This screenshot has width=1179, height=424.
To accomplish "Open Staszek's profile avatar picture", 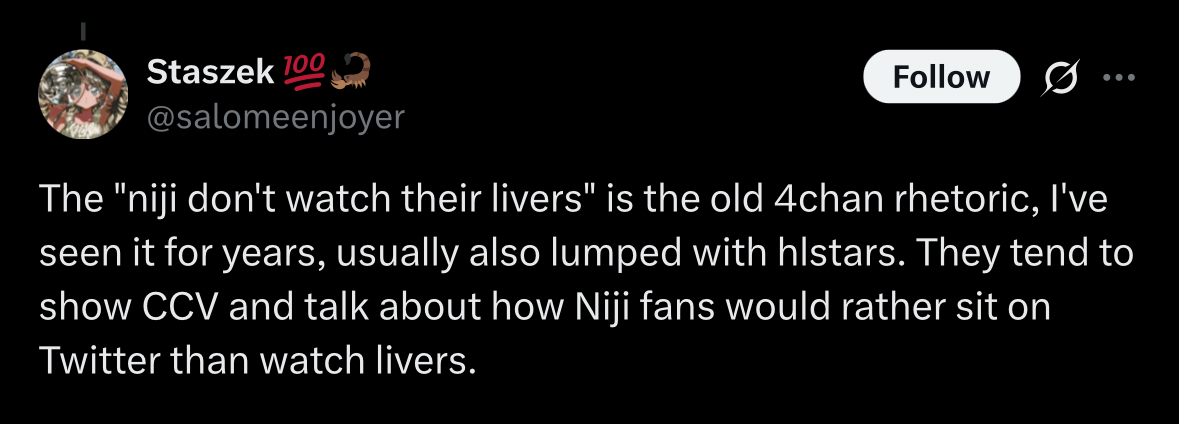I will point(83,94).
